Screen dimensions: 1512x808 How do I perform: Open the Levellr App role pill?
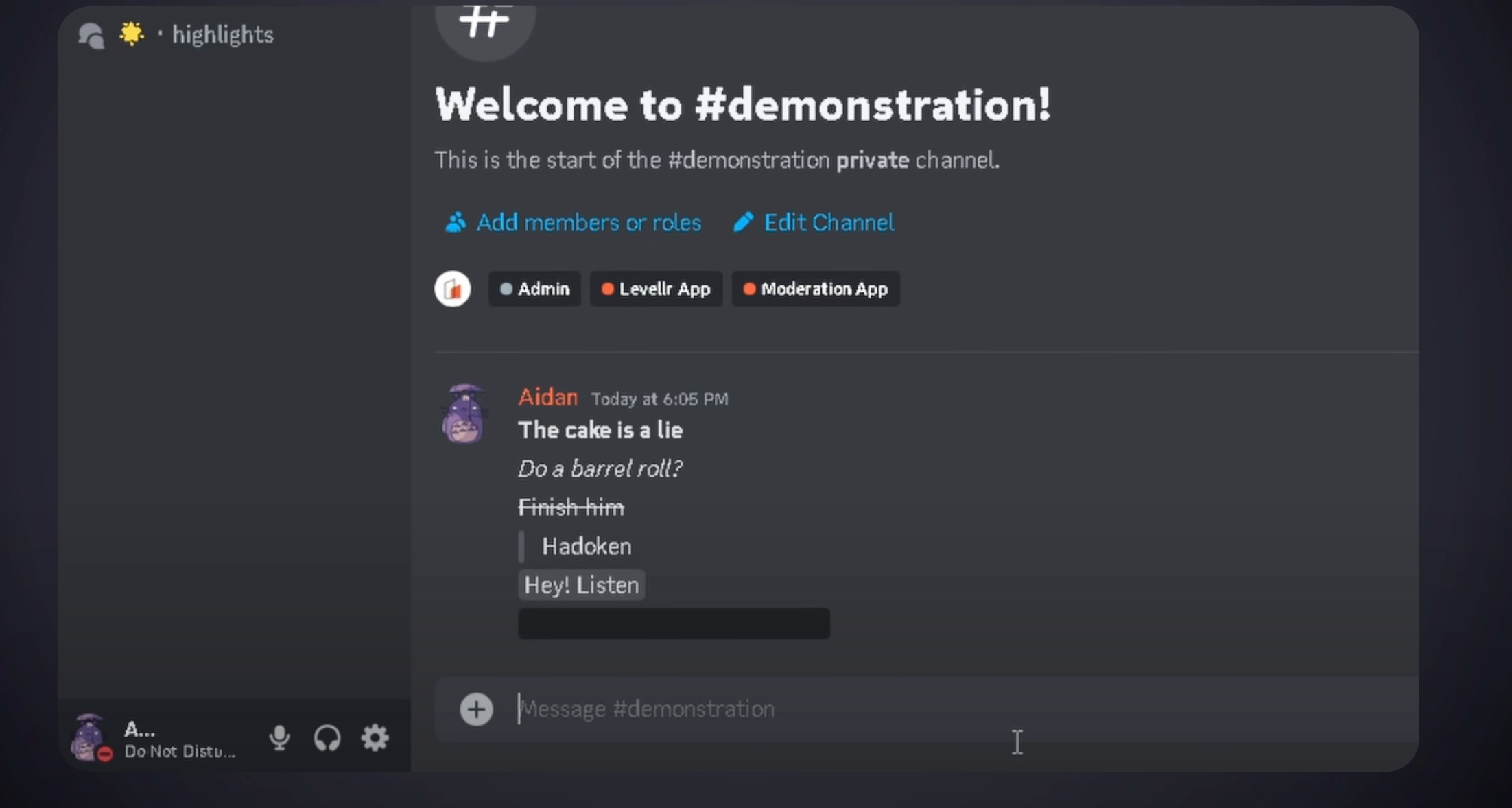tap(655, 289)
